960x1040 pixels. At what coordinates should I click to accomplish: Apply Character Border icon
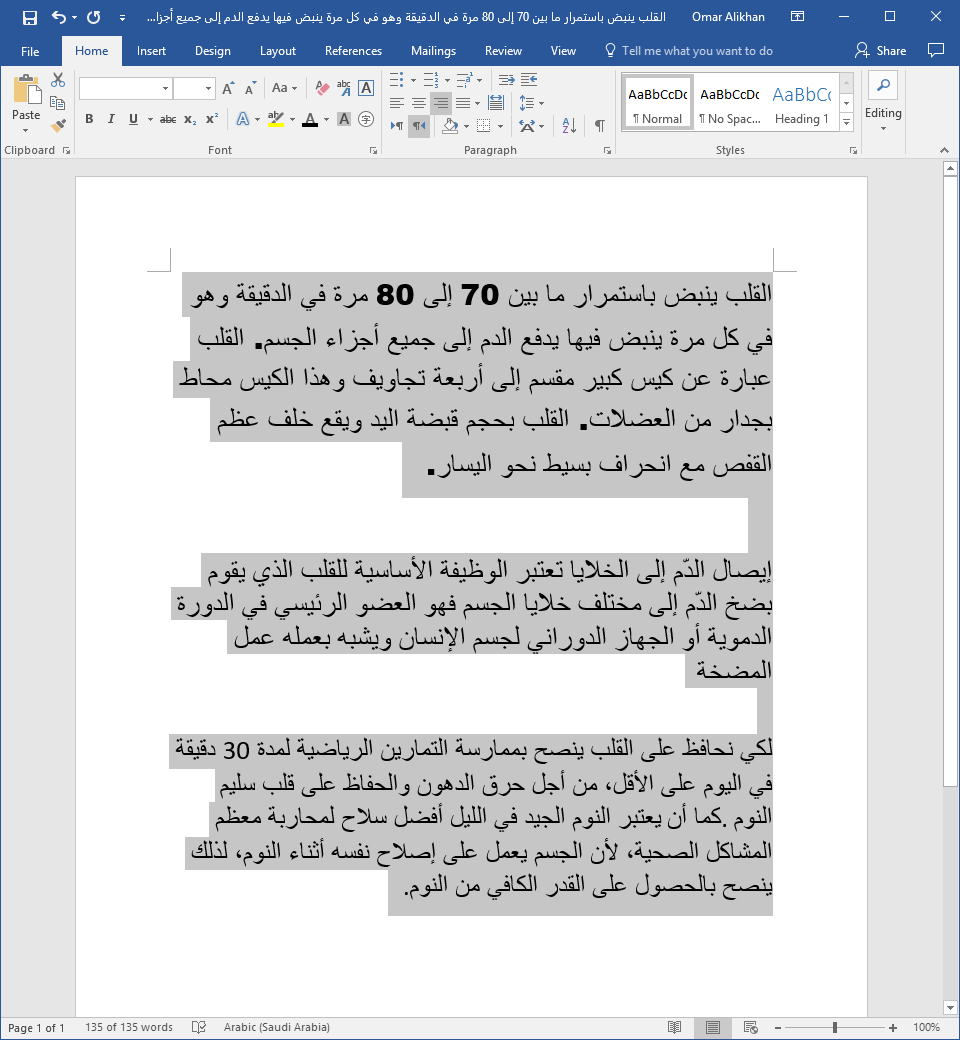coord(366,88)
